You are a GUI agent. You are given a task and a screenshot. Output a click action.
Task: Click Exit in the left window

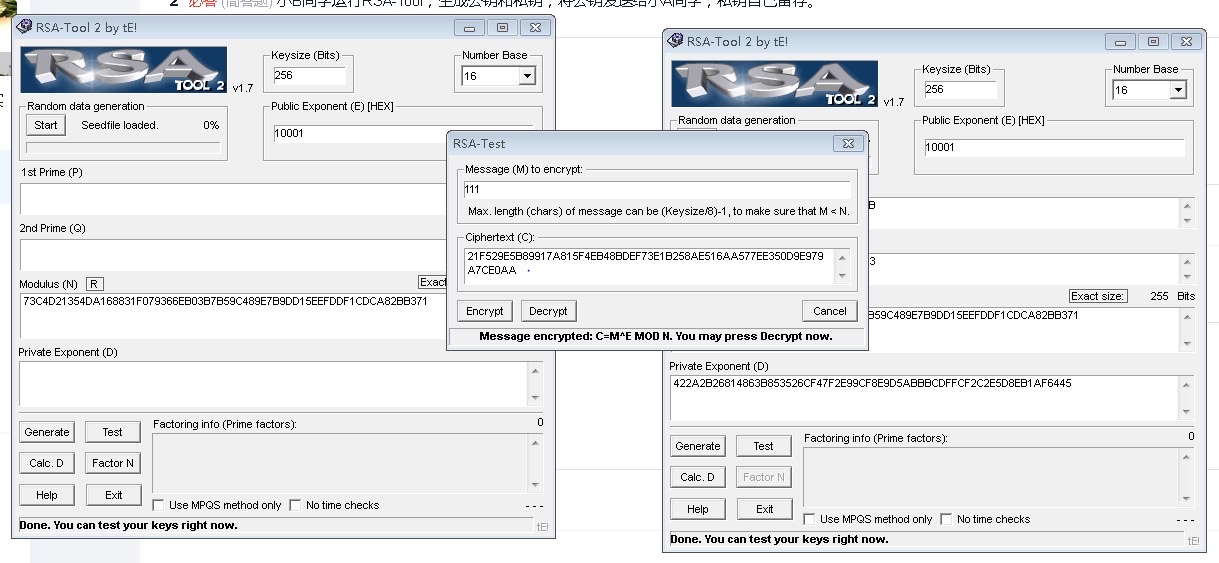pyautogui.click(x=112, y=495)
